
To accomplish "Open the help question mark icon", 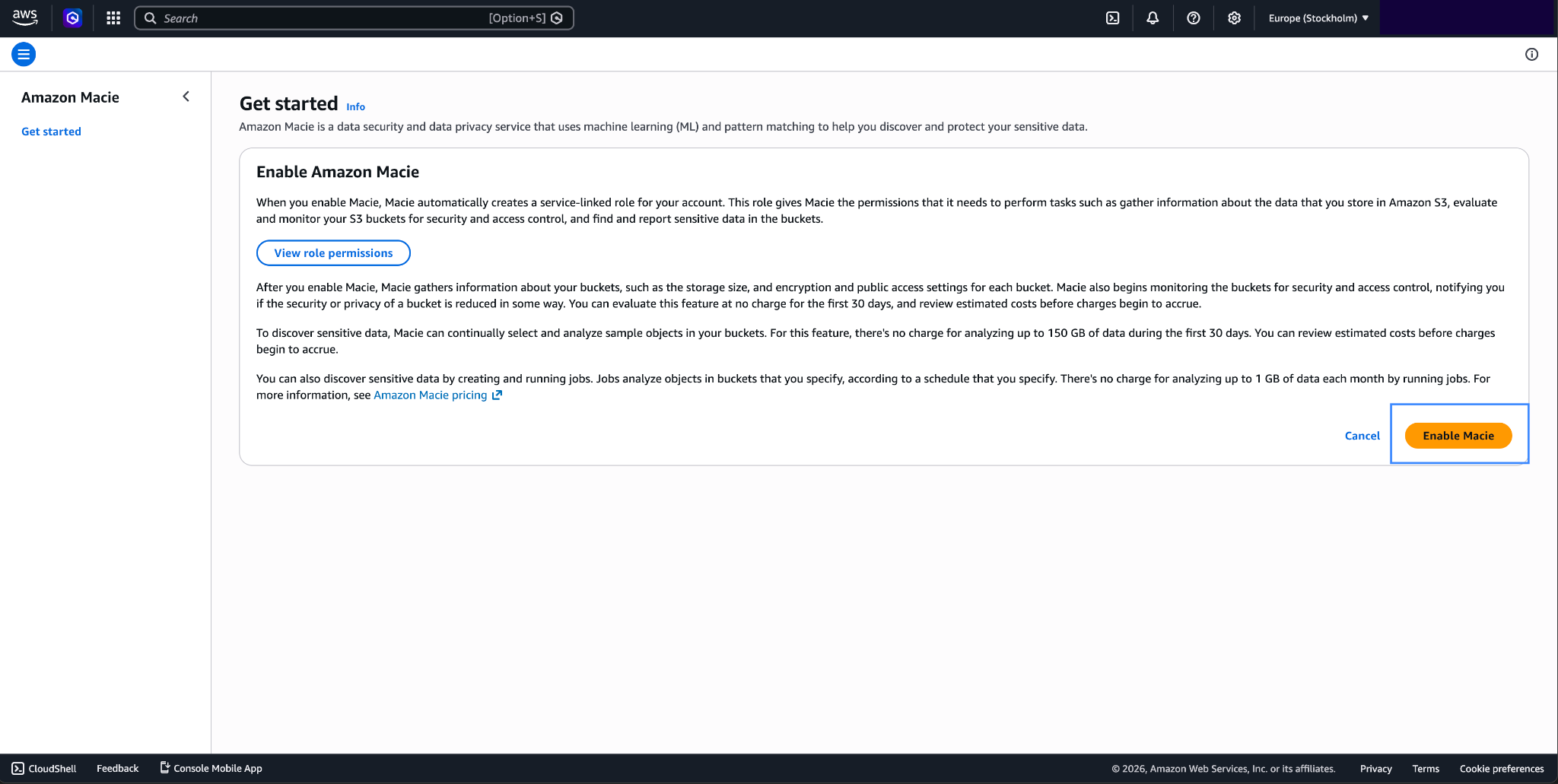I will [1194, 18].
